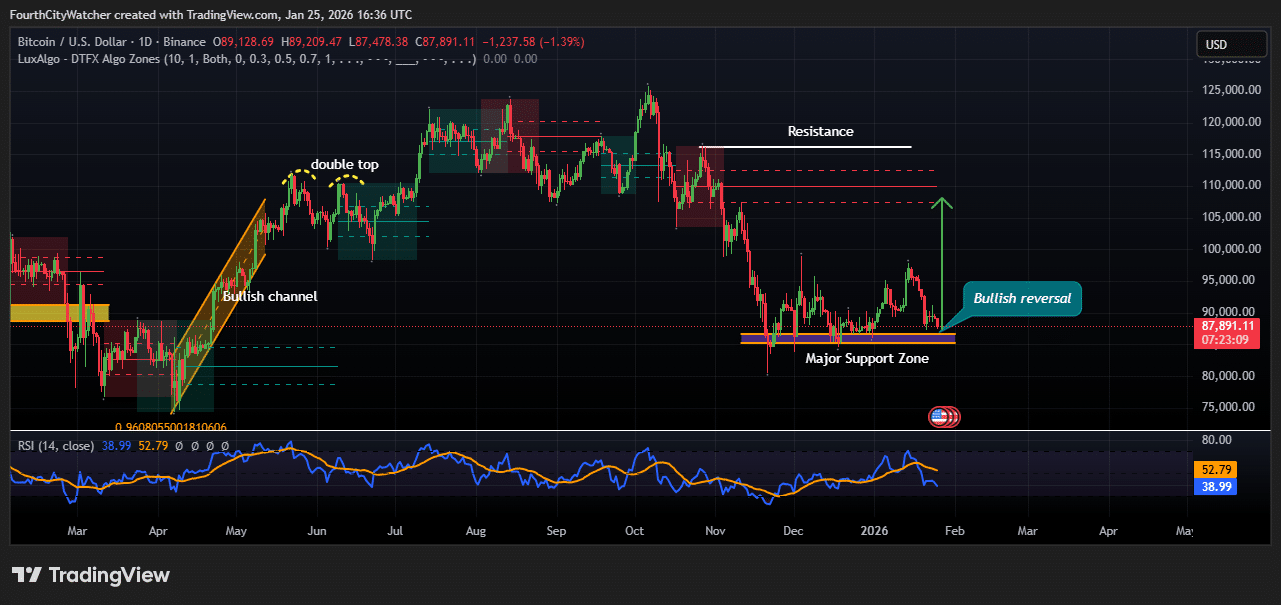Open the USD currency selector
The width and height of the screenshot is (1281, 605).
coord(1231,45)
